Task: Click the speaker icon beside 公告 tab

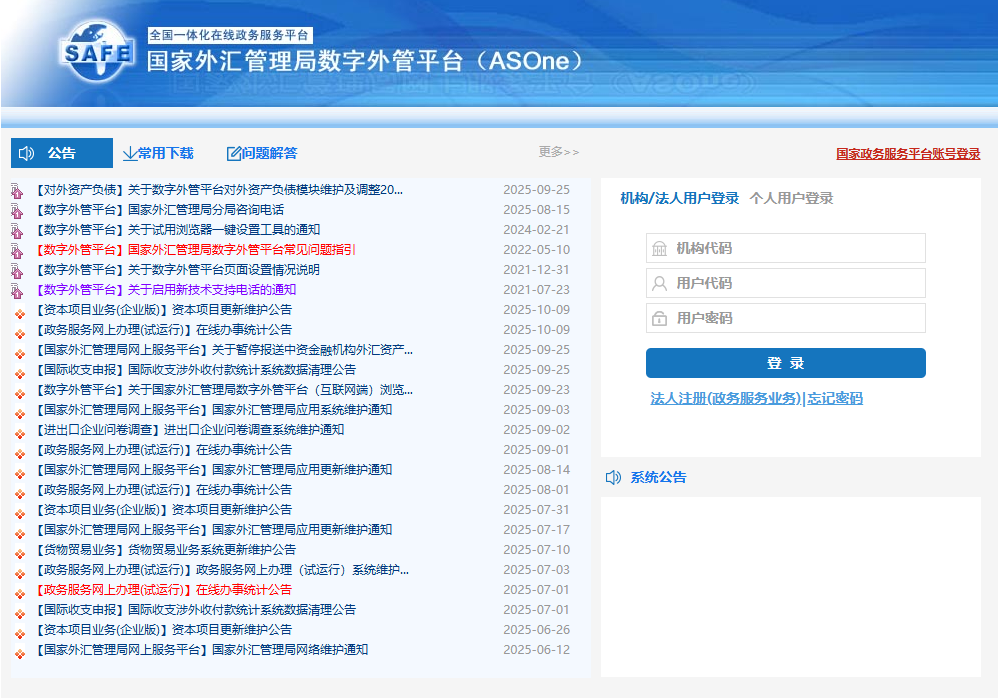Action: tap(27, 153)
